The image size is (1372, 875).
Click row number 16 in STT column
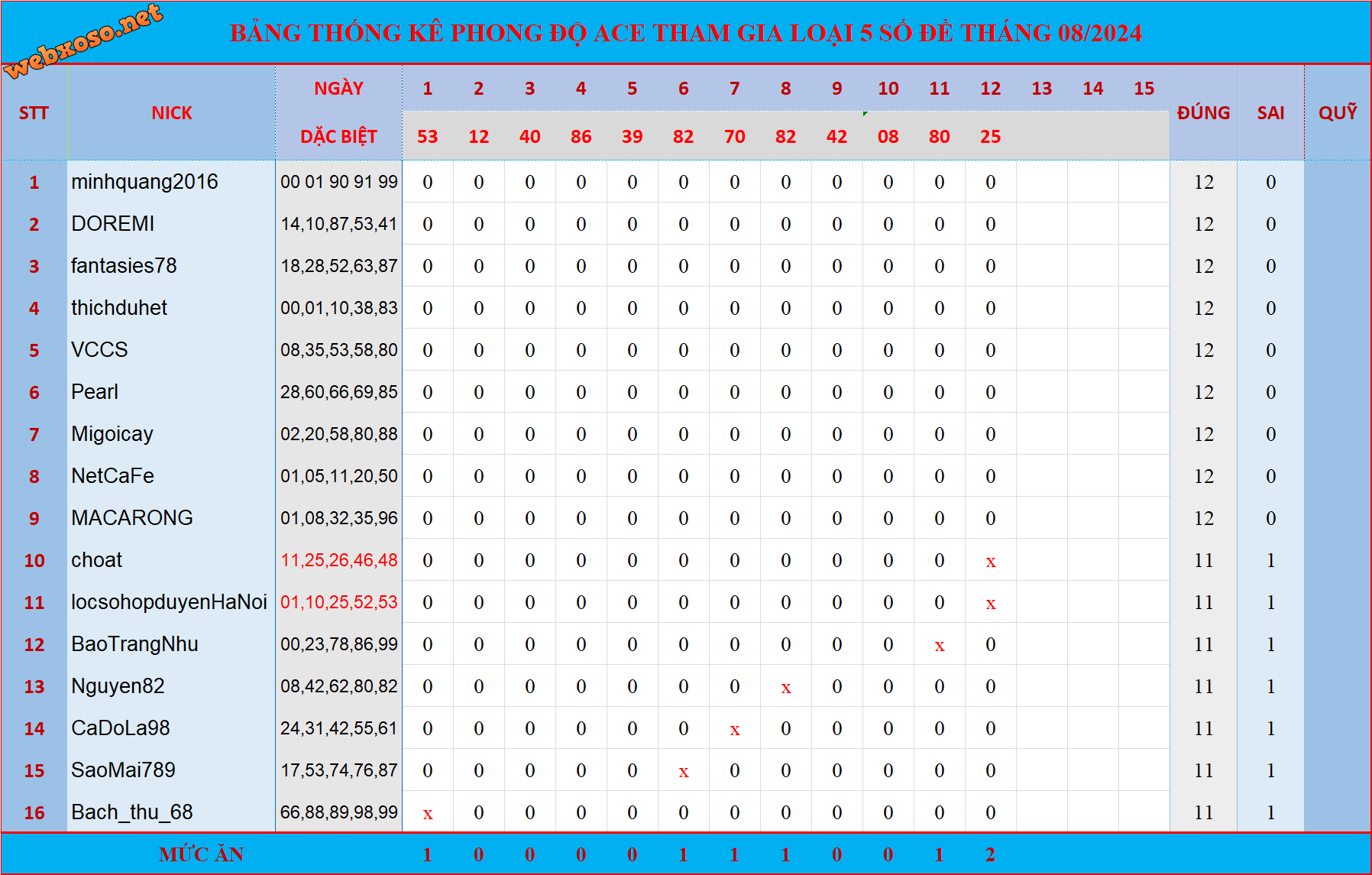coord(34,813)
